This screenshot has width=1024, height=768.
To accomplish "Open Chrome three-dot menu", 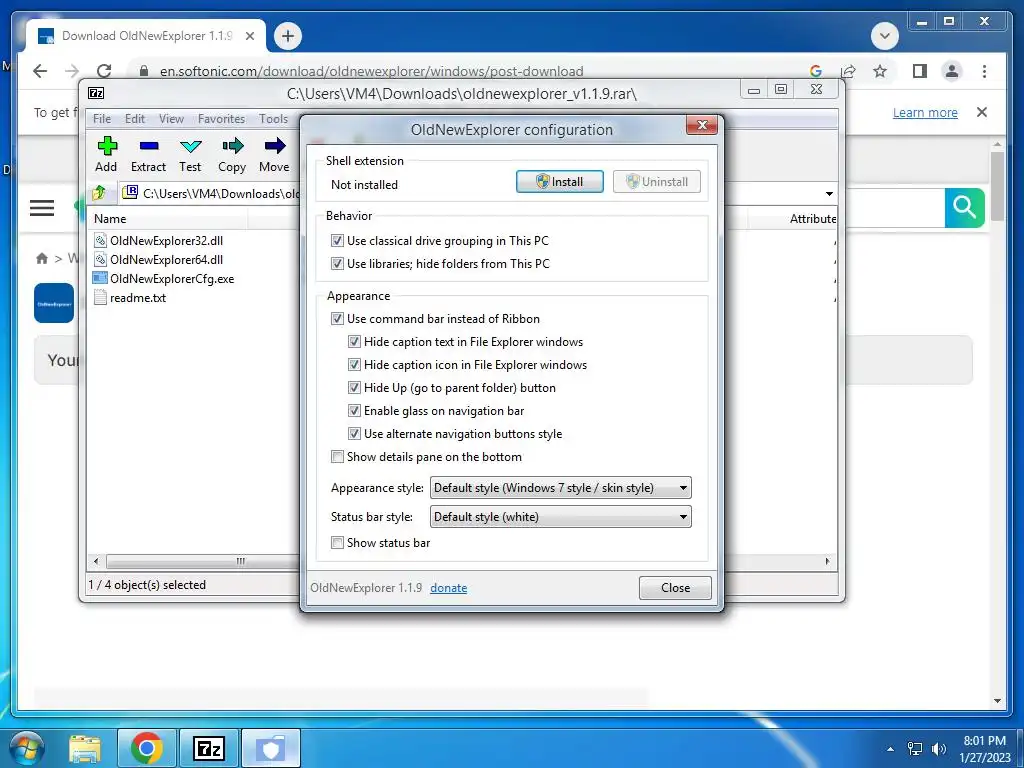I will pos(984,71).
